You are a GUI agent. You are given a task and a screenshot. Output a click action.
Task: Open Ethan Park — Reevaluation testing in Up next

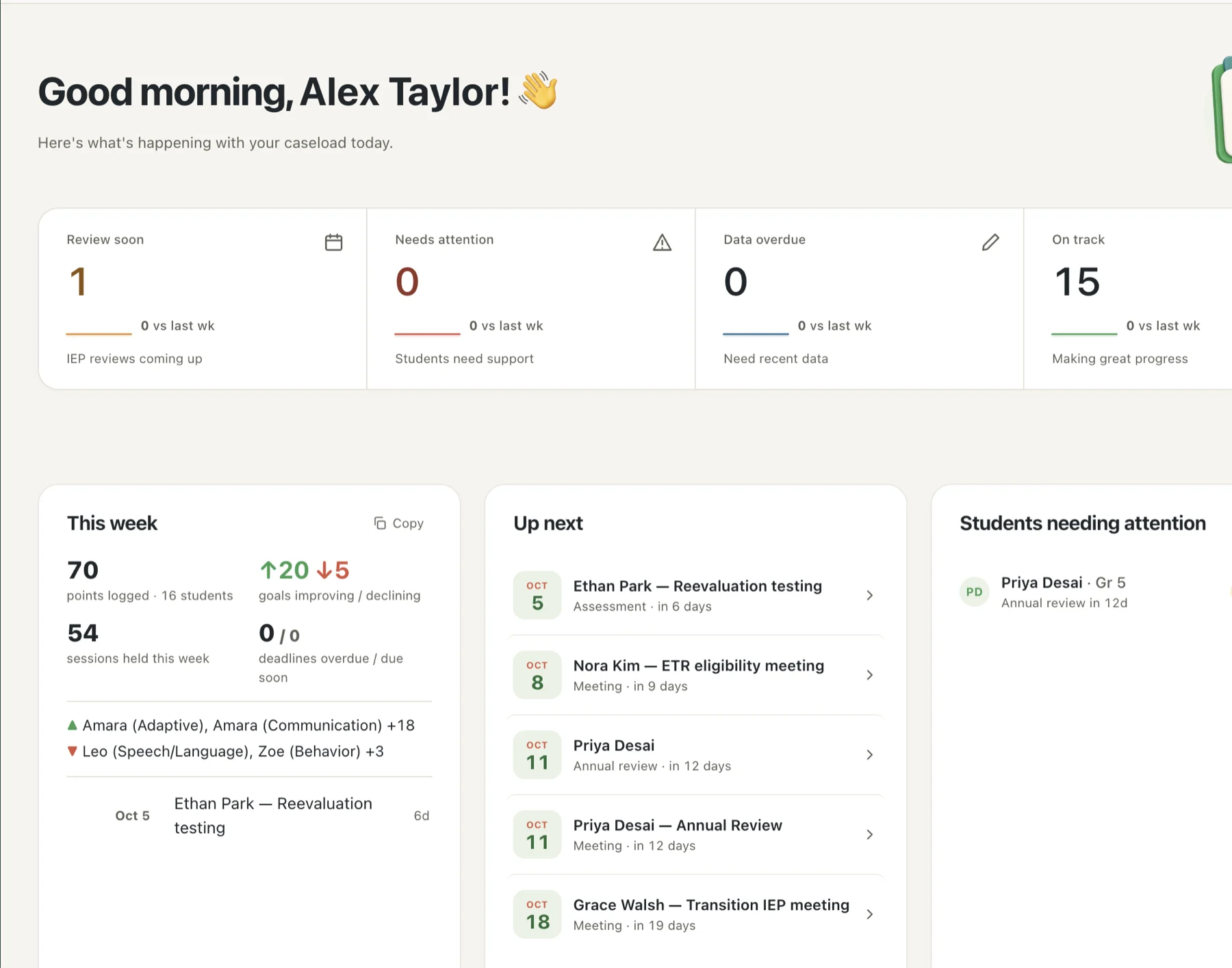[696, 595]
